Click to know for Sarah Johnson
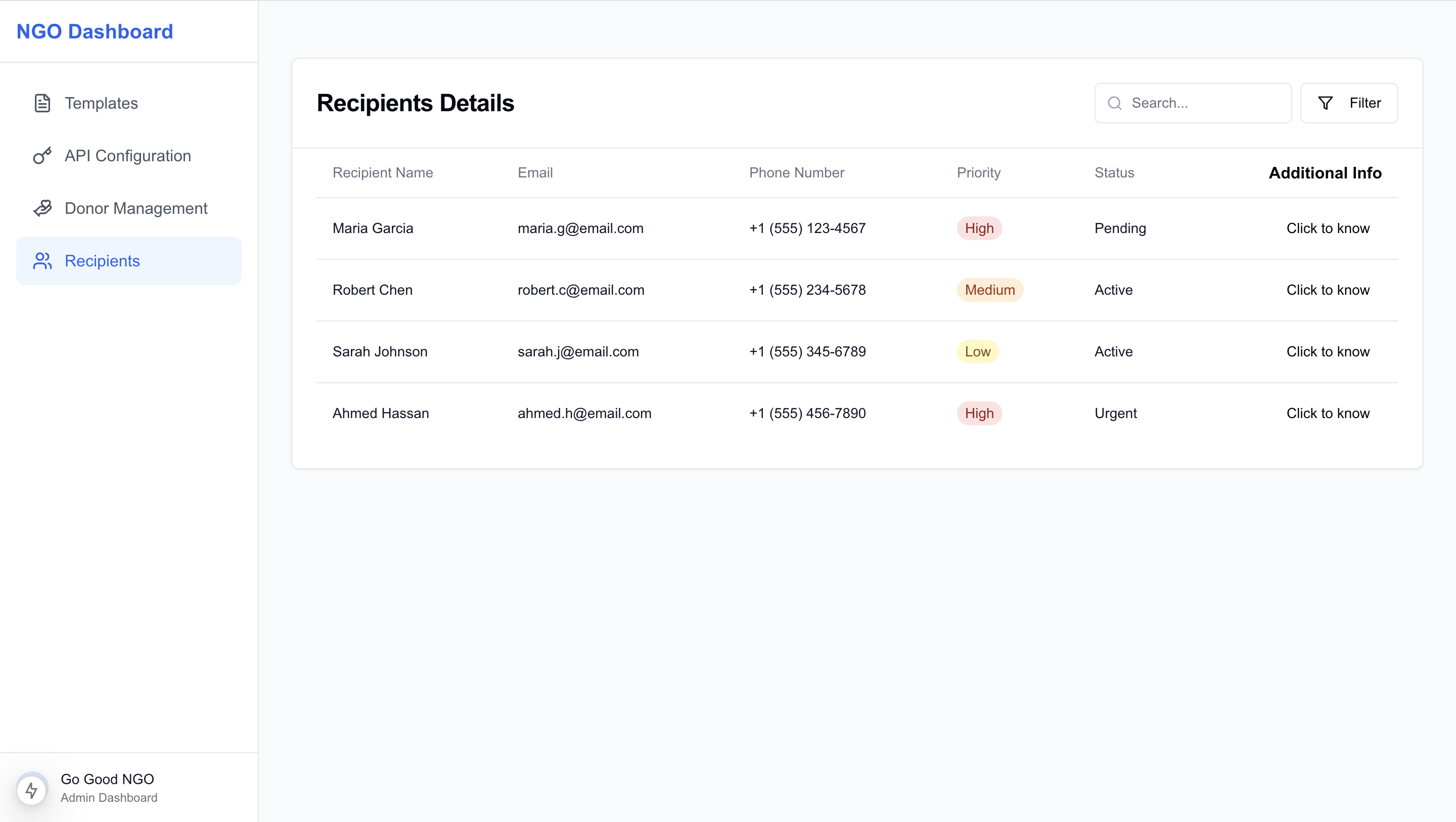 pos(1328,352)
